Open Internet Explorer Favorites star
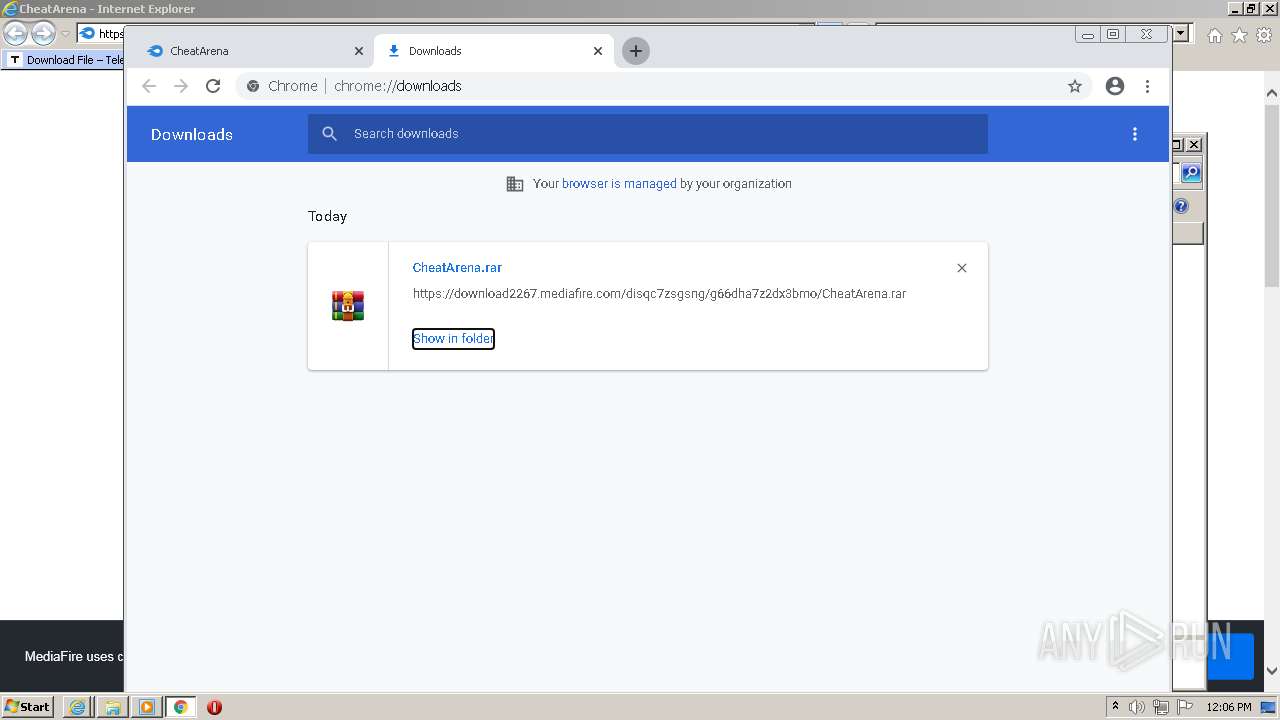Image resolution: width=1280 pixels, height=720 pixels. click(1239, 35)
